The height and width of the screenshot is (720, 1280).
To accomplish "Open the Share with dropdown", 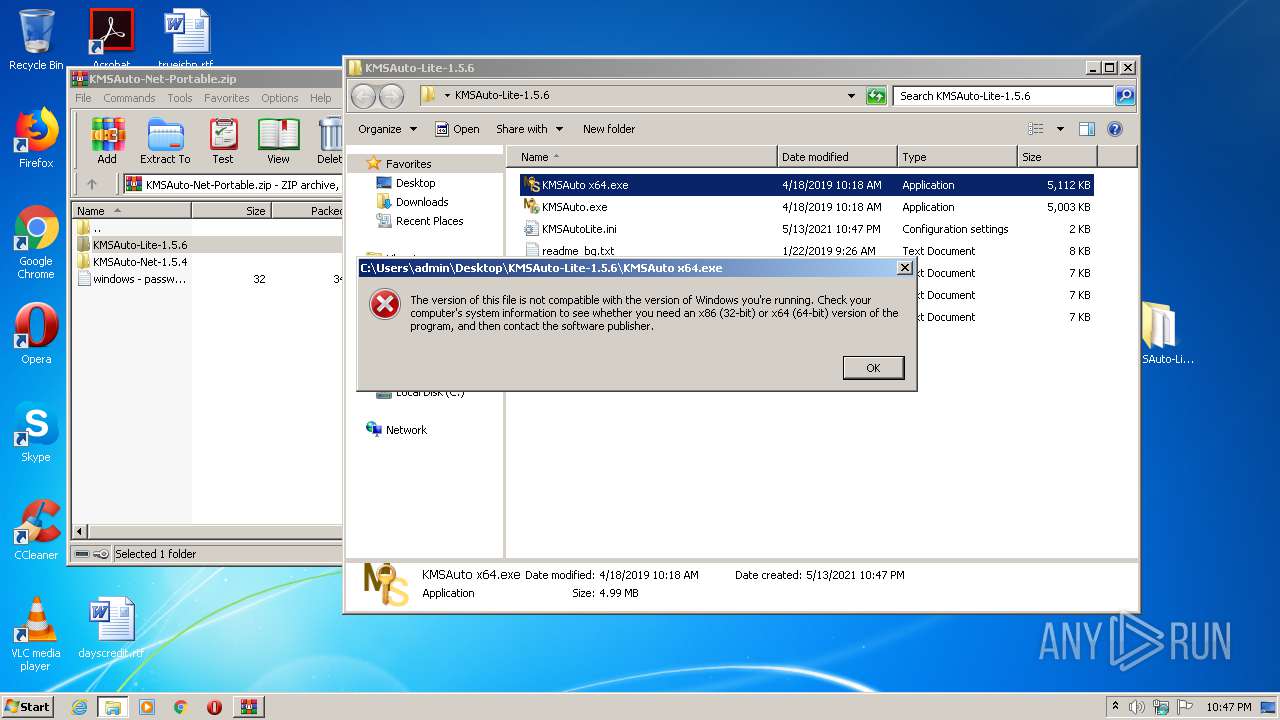I will coord(529,129).
